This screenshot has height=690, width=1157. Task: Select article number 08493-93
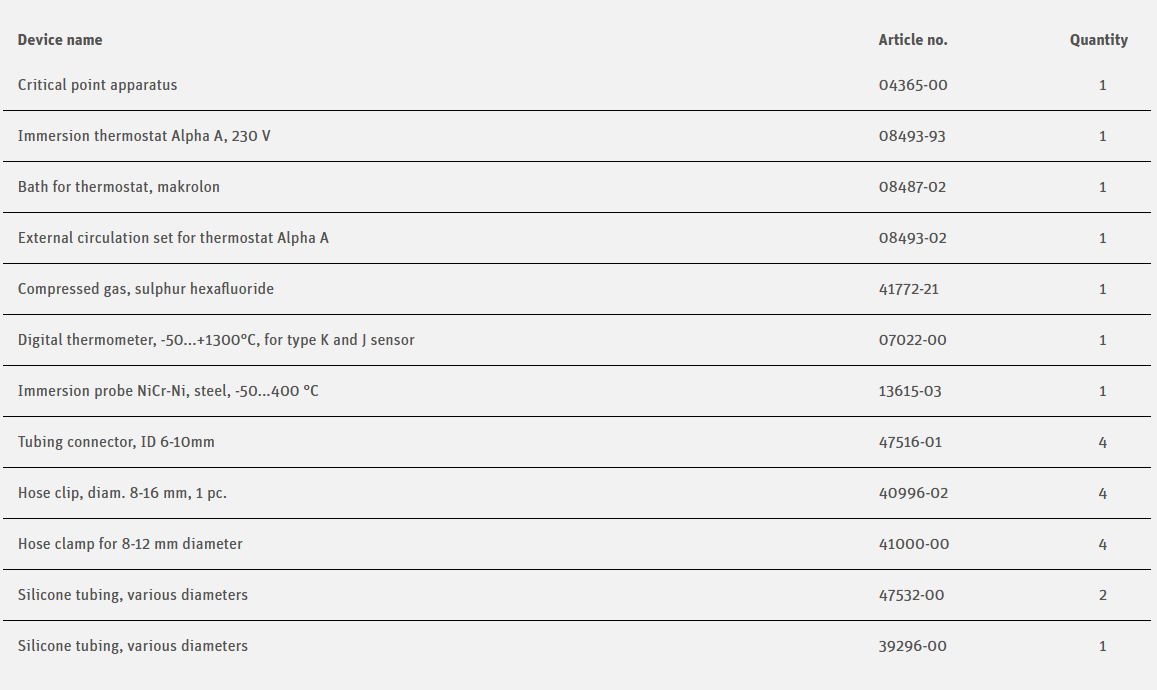tap(912, 136)
